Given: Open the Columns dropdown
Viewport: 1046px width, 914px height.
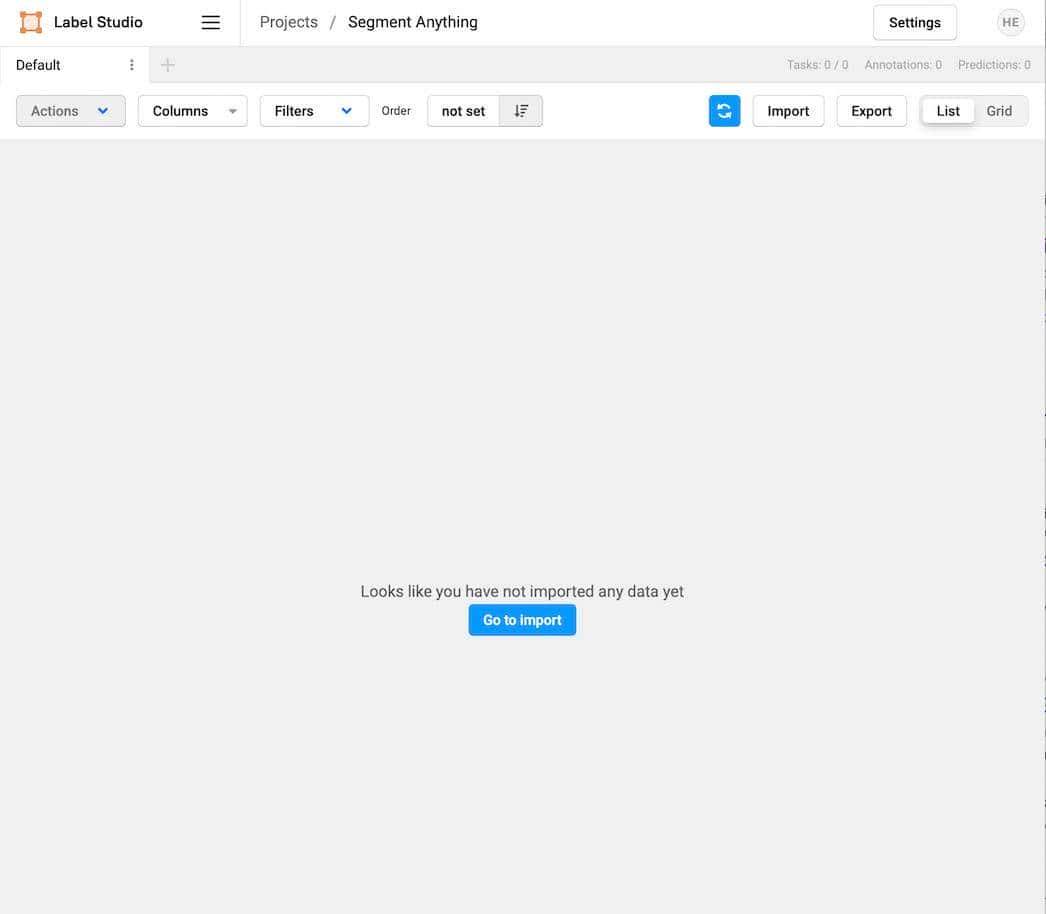Looking at the screenshot, I should (193, 111).
